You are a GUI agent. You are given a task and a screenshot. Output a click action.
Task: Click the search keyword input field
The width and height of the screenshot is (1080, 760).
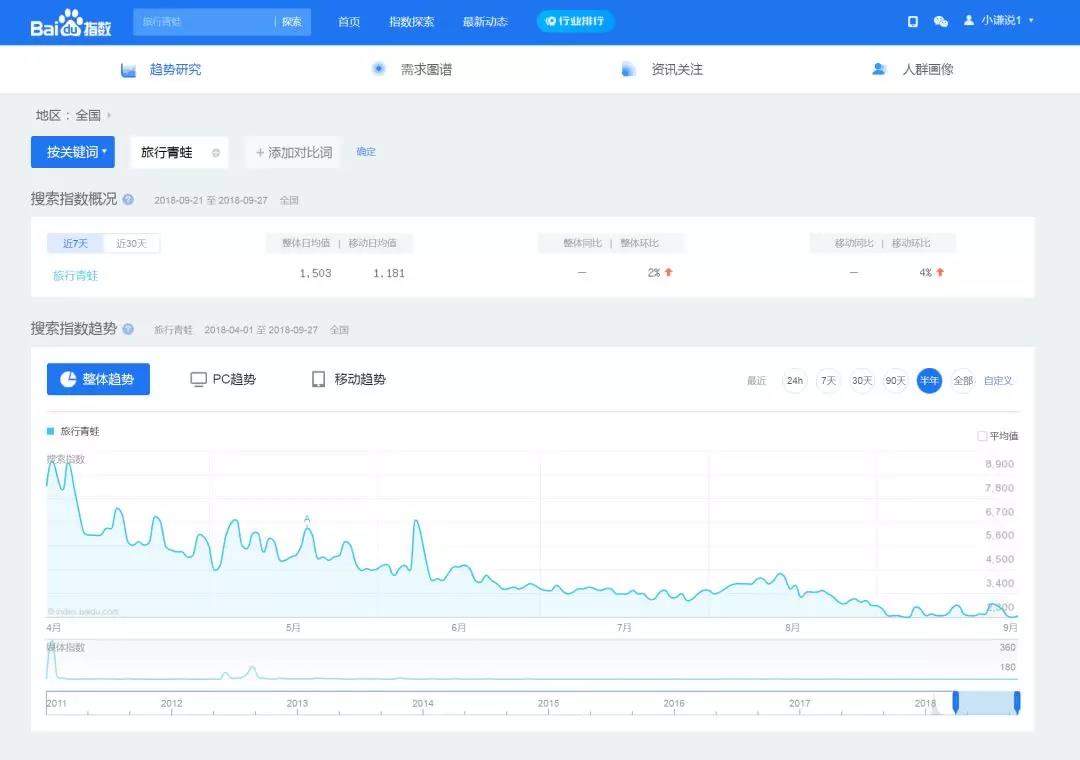(203, 21)
